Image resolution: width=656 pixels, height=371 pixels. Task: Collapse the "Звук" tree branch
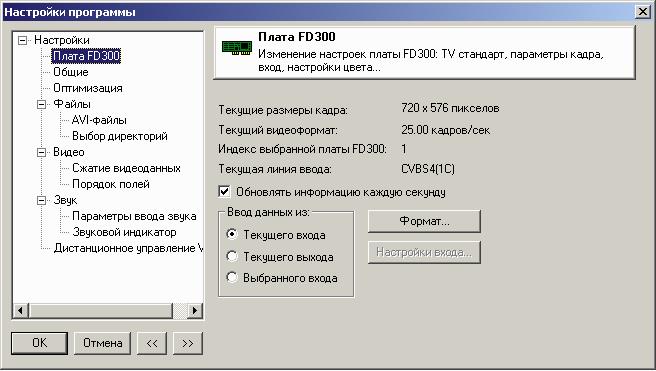coord(41,200)
